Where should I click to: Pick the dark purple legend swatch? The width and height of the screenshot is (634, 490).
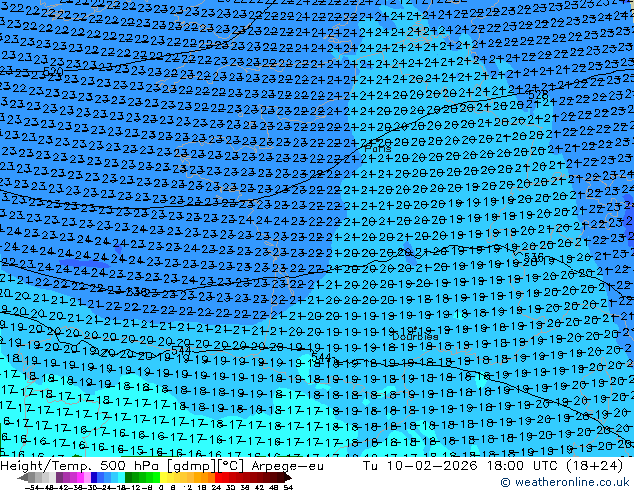59,478
